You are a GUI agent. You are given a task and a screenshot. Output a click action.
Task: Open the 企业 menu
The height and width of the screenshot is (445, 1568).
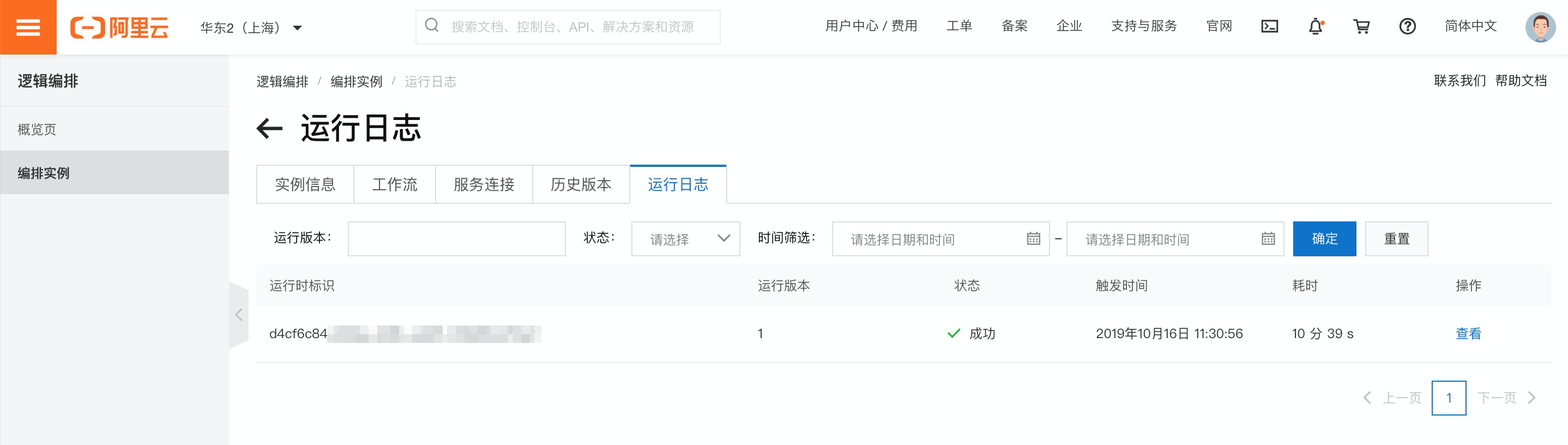point(1069,26)
